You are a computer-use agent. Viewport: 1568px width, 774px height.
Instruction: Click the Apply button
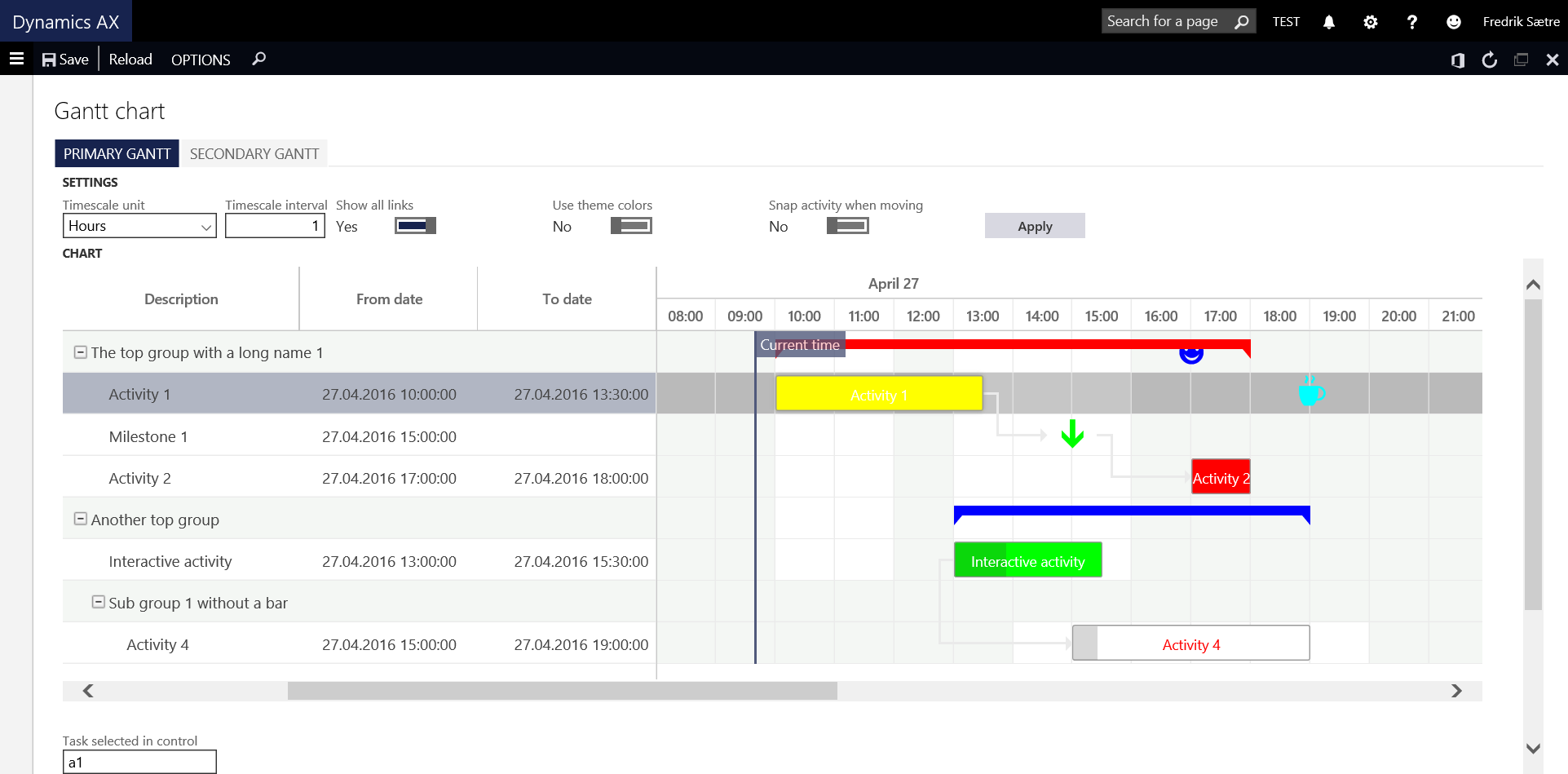click(x=1034, y=226)
